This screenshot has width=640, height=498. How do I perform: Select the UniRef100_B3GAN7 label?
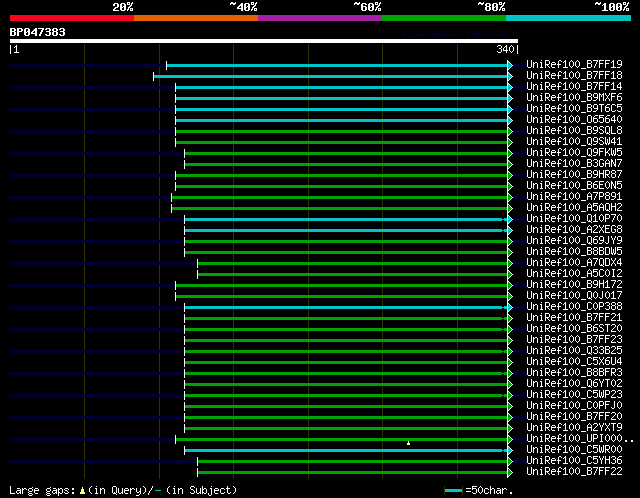point(574,163)
